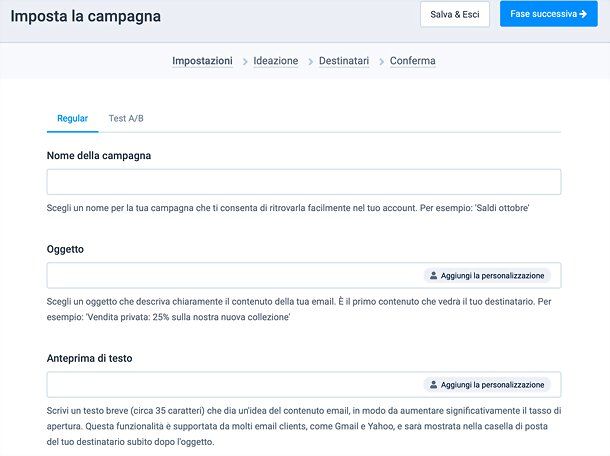Focus the Nome della campagna text field
The width and height of the screenshot is (610, 456).
(x=303, y=182)
